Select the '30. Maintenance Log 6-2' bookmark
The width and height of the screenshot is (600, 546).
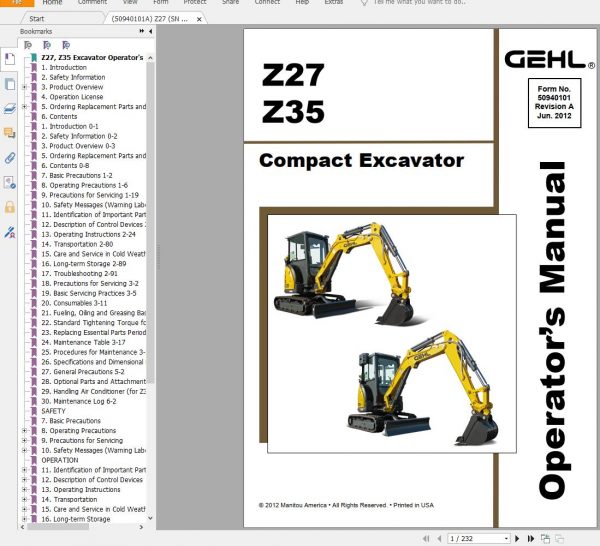79,401
